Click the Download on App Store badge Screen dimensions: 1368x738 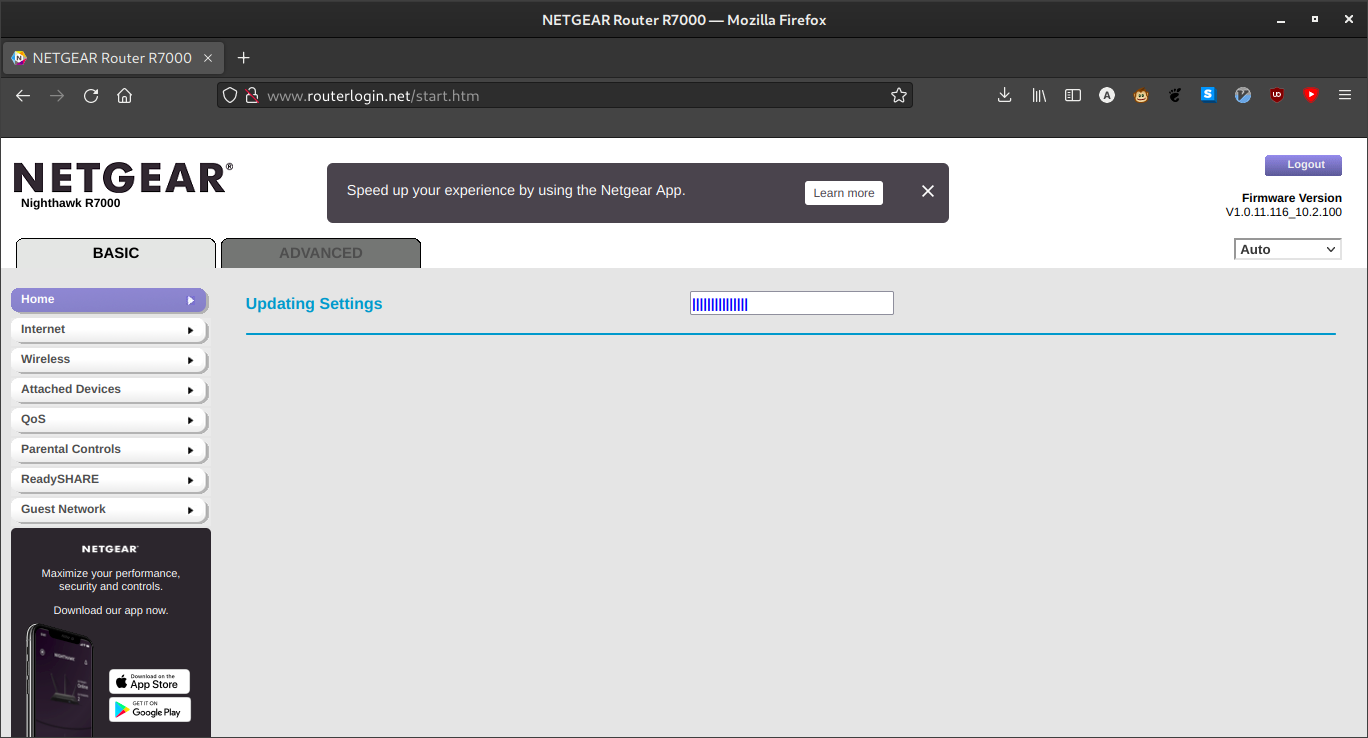point(149,682)
